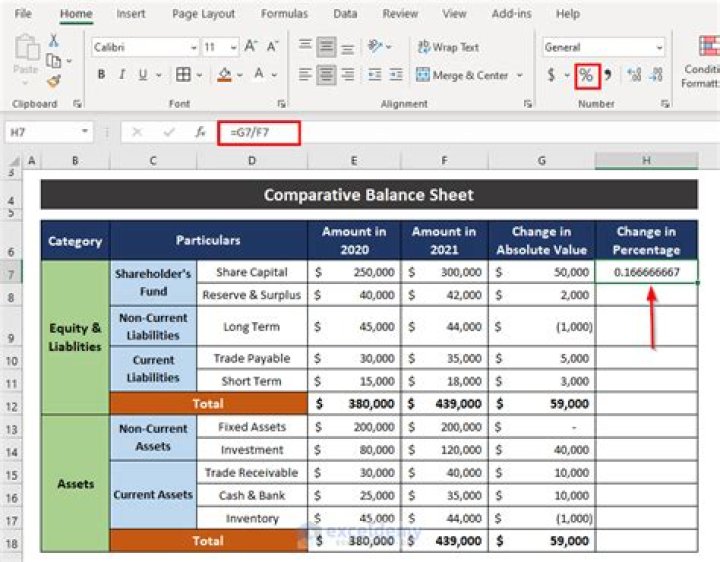Apply Percent Style number format
This screenshot has height=562, width=720.
[x=586, y=75]
